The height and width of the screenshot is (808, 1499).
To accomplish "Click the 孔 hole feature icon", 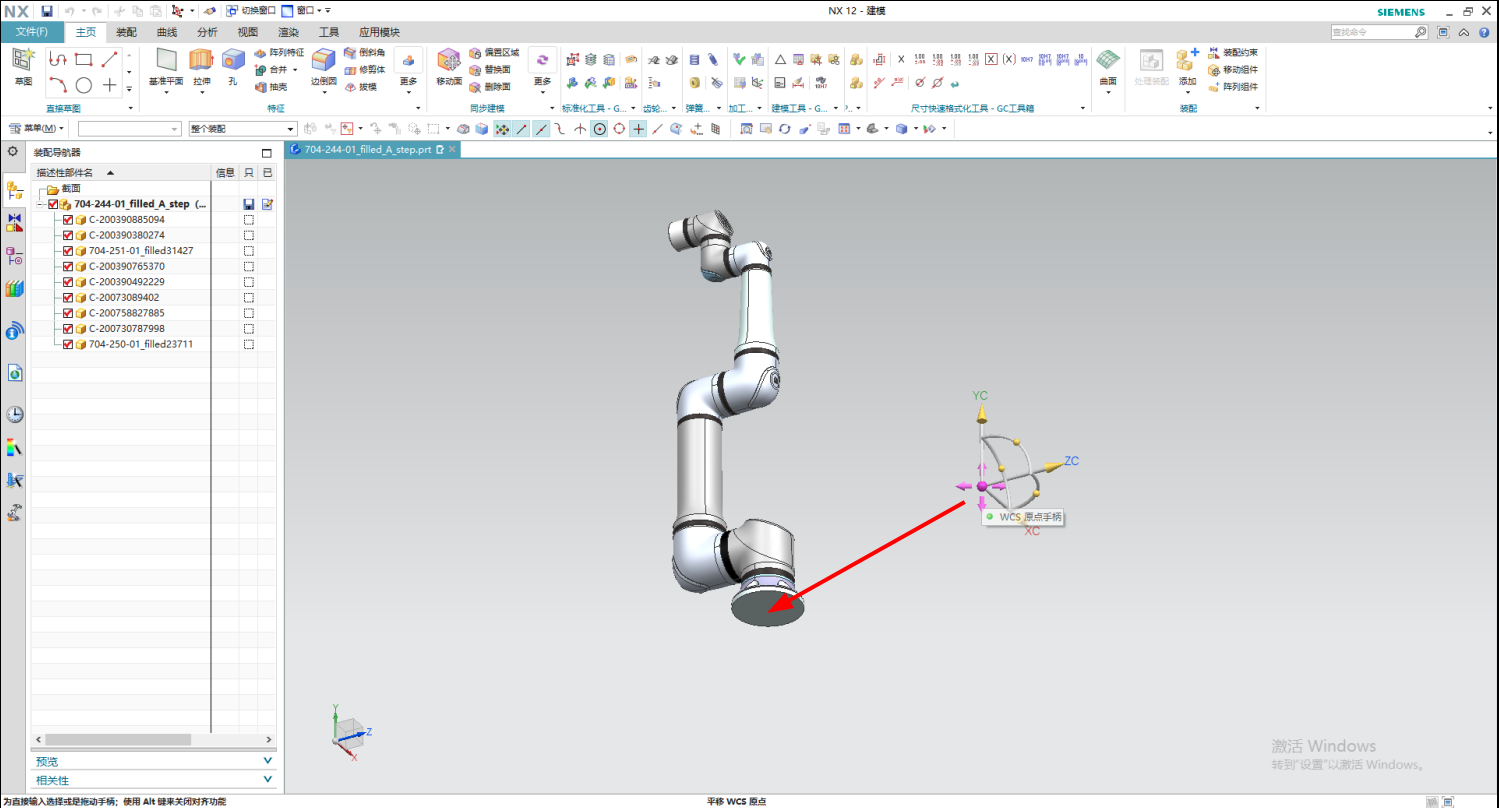I will click(233, 61).
